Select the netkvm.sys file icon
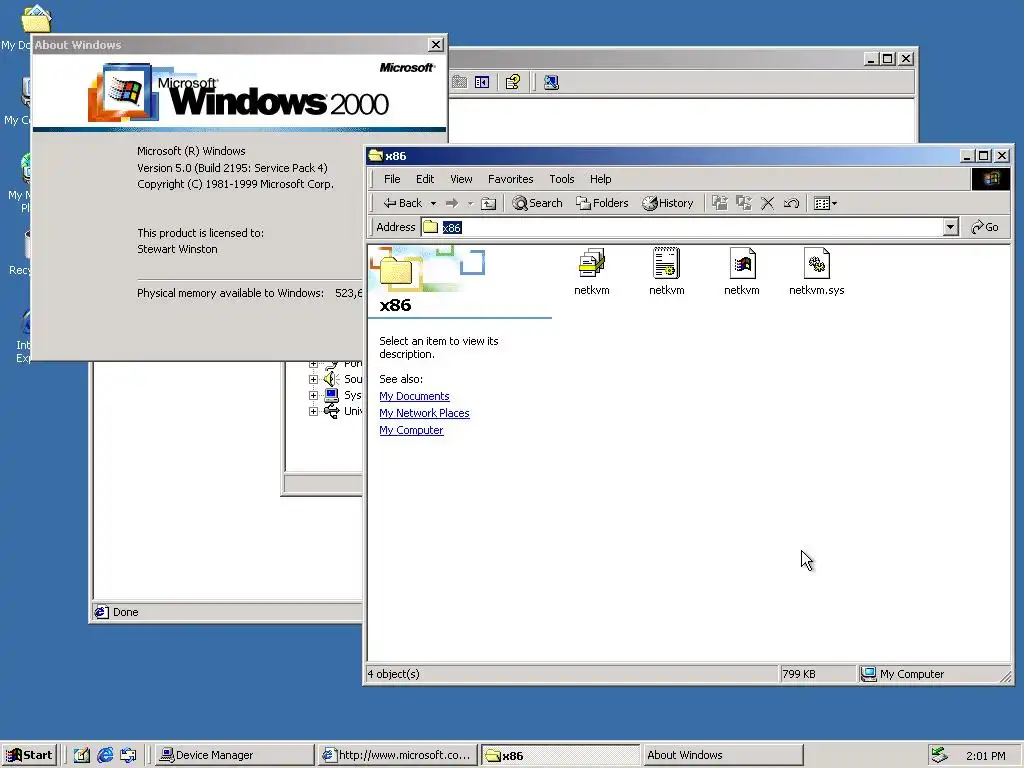The width and height of the screenshot is (1024, 768). click(x=816, y=272)
